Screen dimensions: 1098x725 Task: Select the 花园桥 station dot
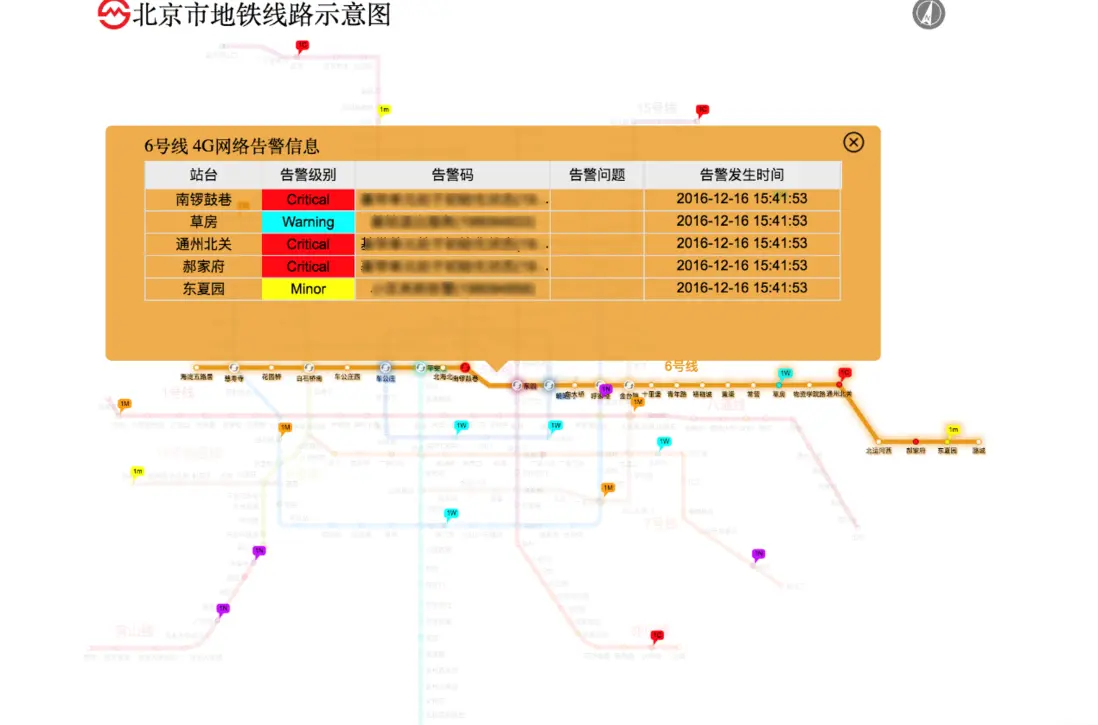pos(271,367)
